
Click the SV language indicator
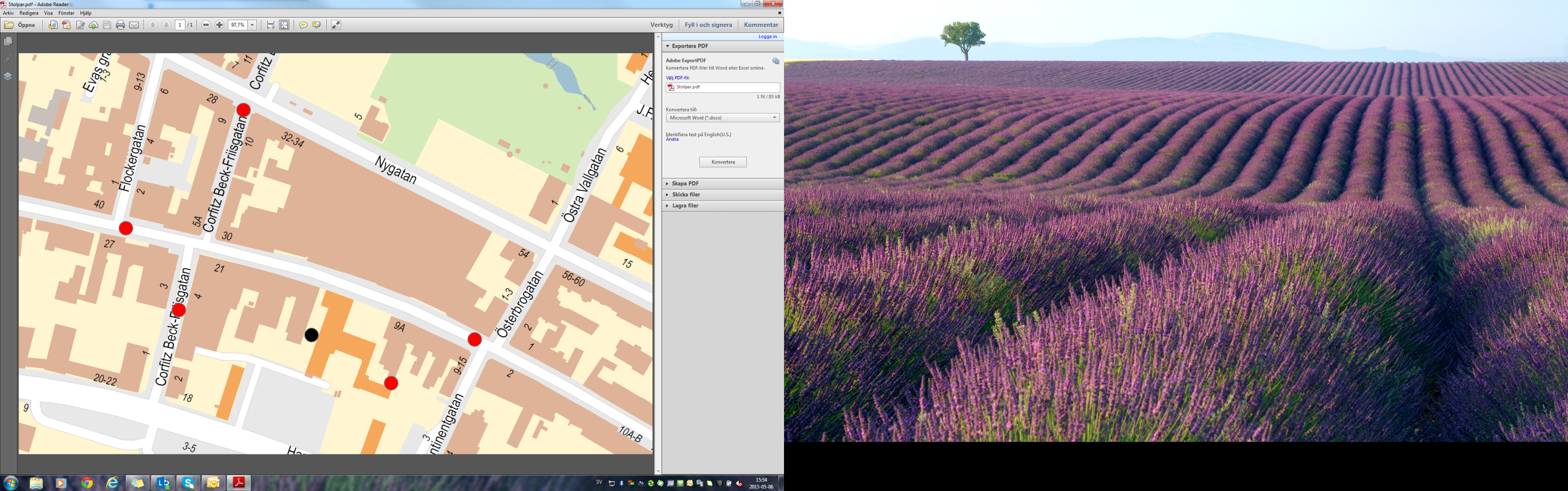[599, 482]
